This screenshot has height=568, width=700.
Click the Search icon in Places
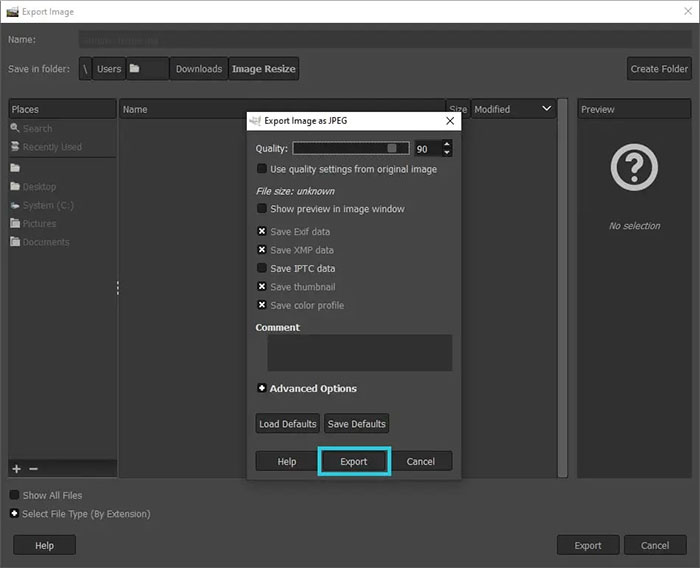click(x=16, y=128)
